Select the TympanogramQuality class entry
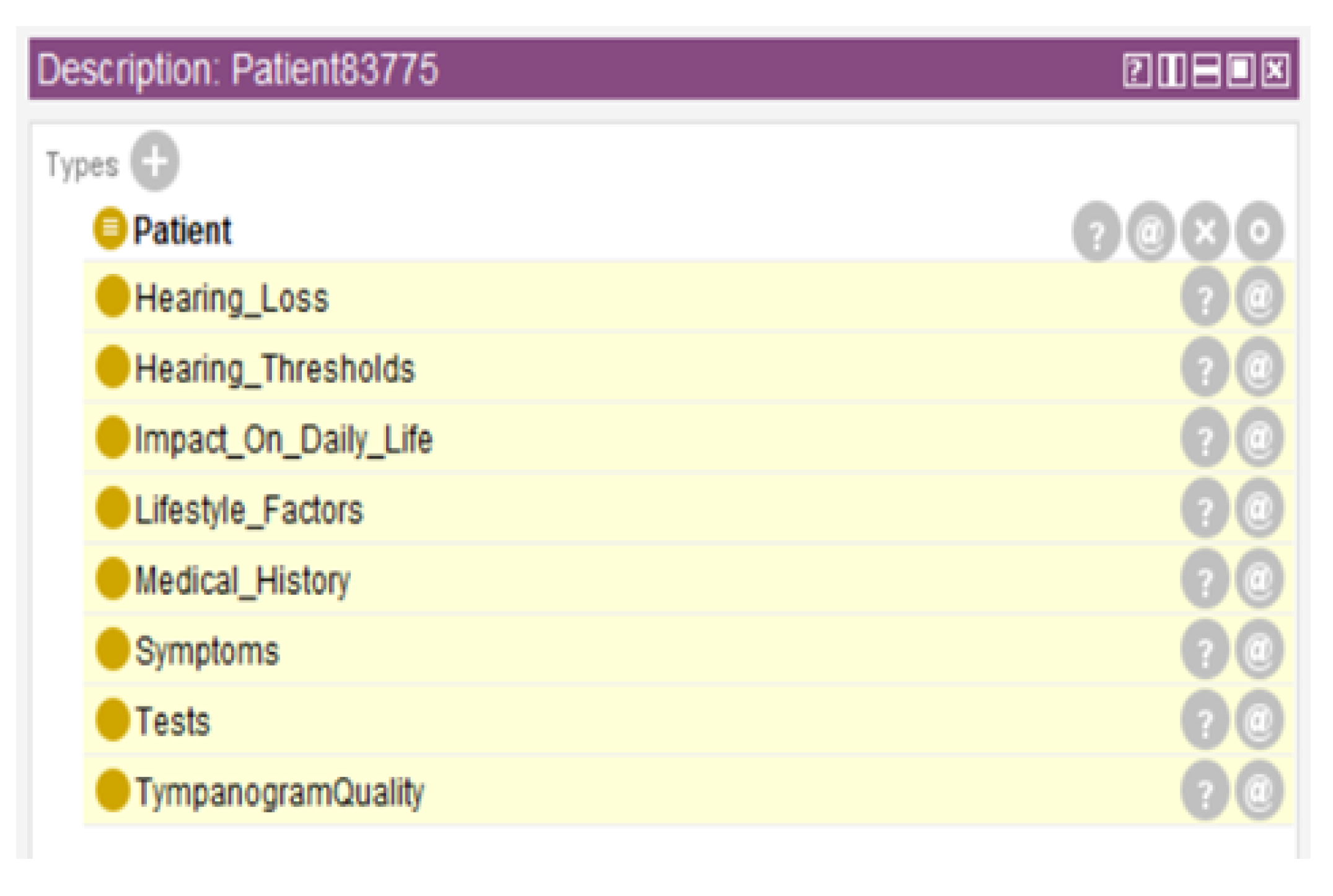 [279, 792]
